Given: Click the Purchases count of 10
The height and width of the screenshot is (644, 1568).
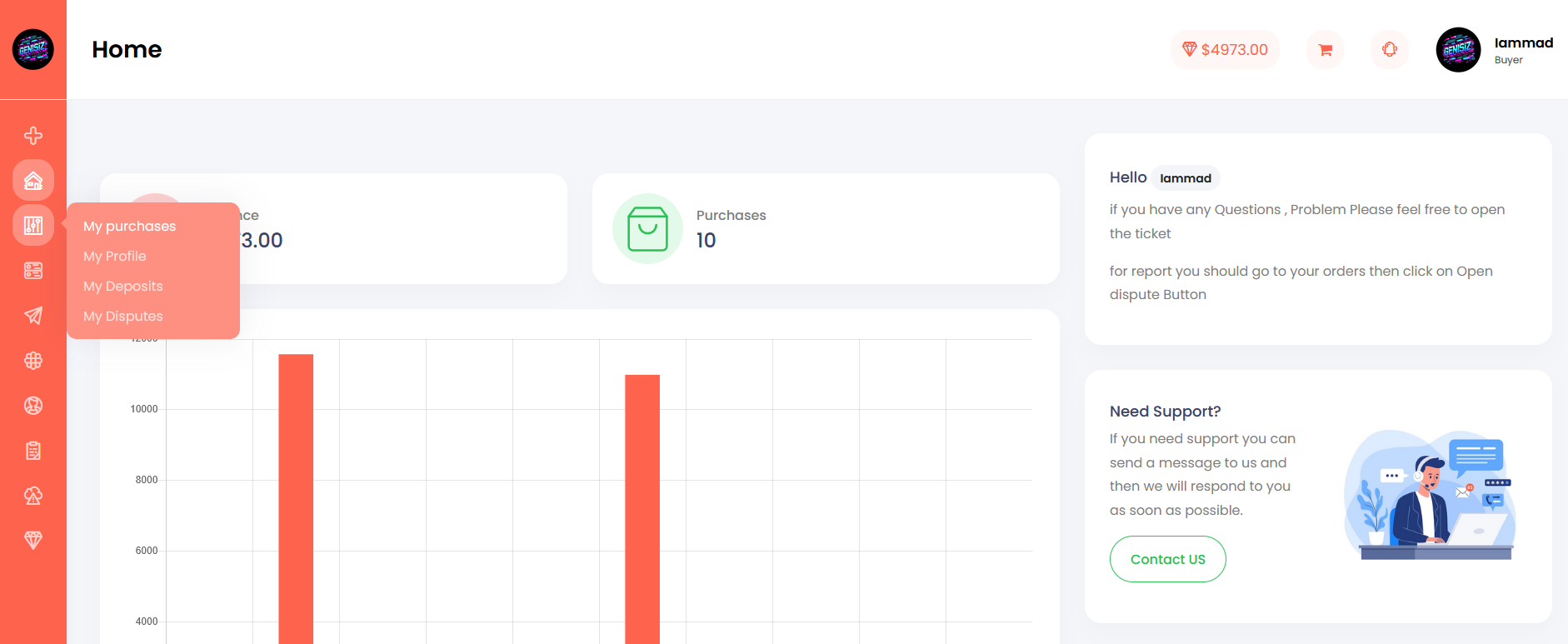Looking at the screenshot, I should pos(707,241).
